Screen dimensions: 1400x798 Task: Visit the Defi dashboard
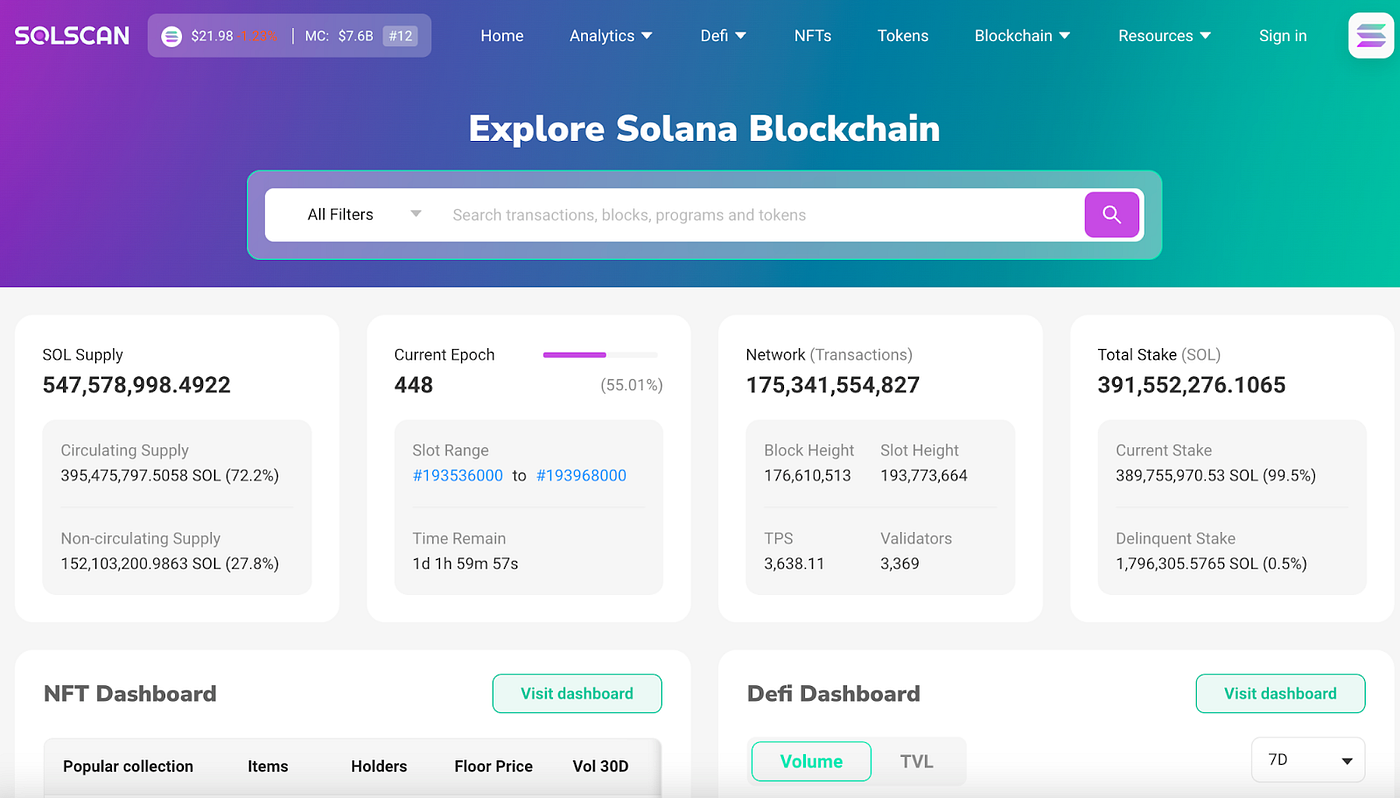tap(1280, 693)
